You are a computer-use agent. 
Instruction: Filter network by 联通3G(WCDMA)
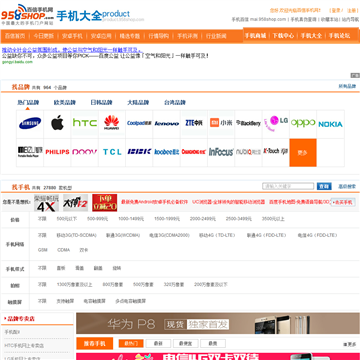click(123, 235)
